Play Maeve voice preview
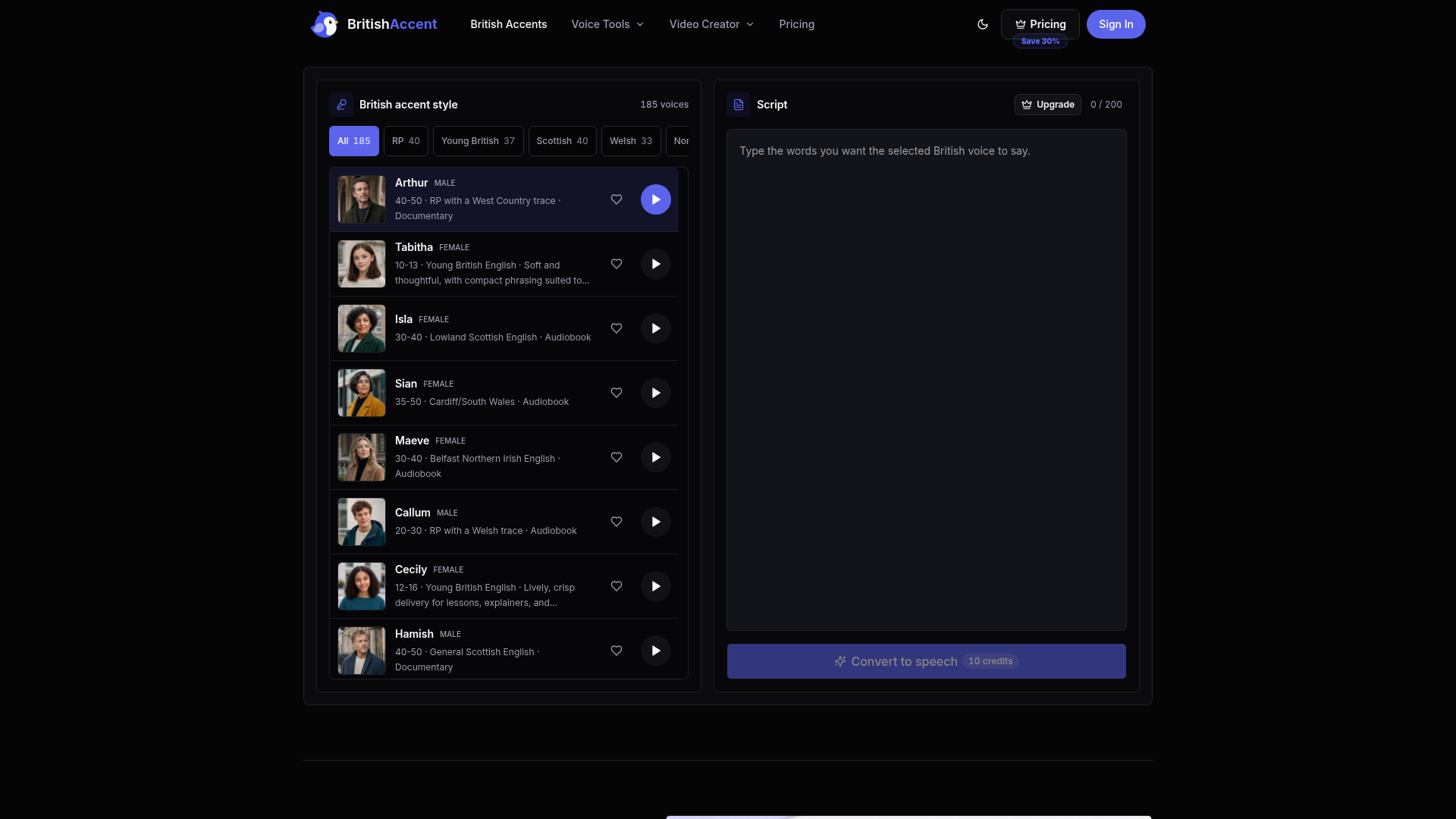The height and width of the screenshot is (819, 1456). click(x=656, y=457)
